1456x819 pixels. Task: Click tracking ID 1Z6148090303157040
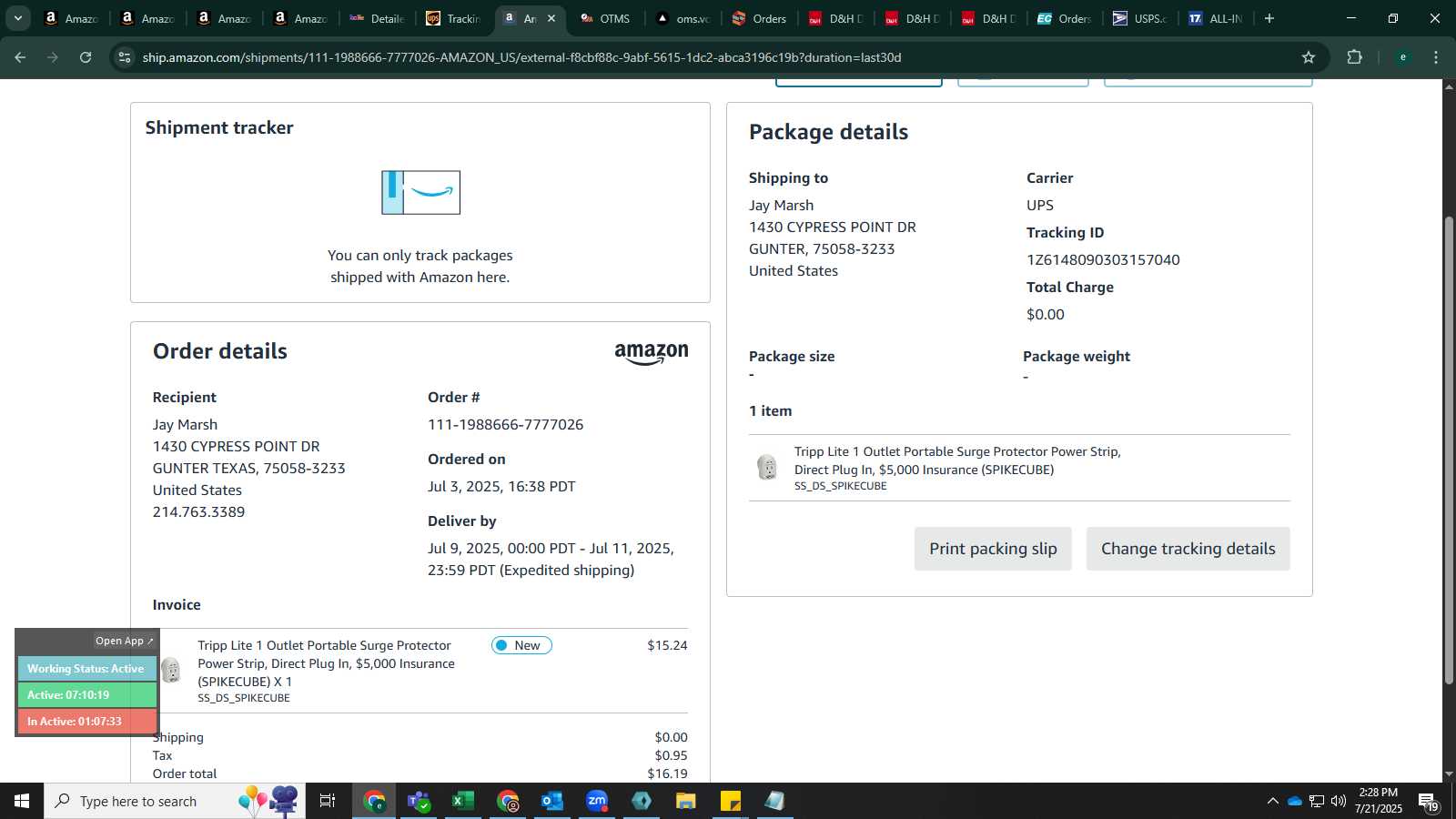click(1103, 259)
